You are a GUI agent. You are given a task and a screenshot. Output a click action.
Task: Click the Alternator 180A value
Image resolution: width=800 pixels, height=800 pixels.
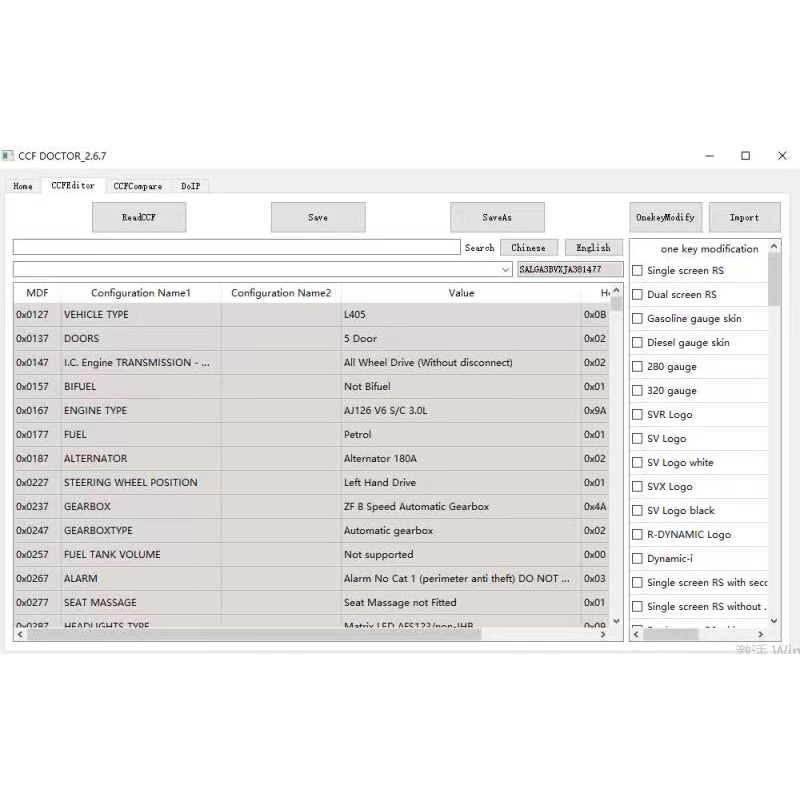pos(380,458)
